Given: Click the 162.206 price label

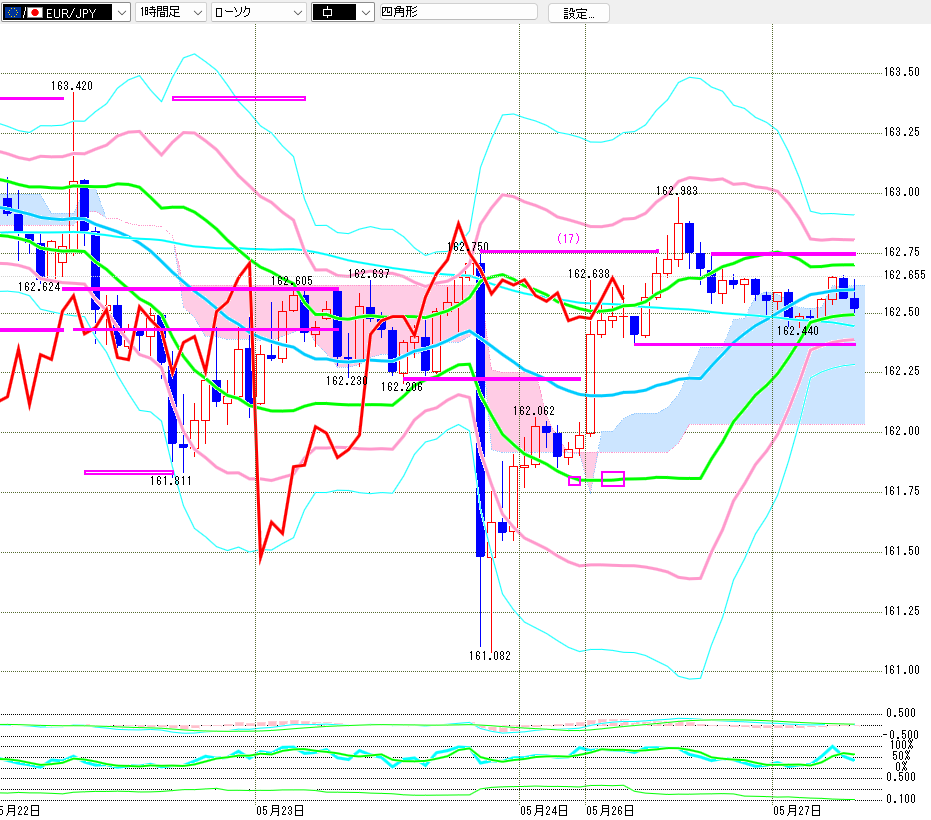Looking at the screenshot, I should 401,387.
